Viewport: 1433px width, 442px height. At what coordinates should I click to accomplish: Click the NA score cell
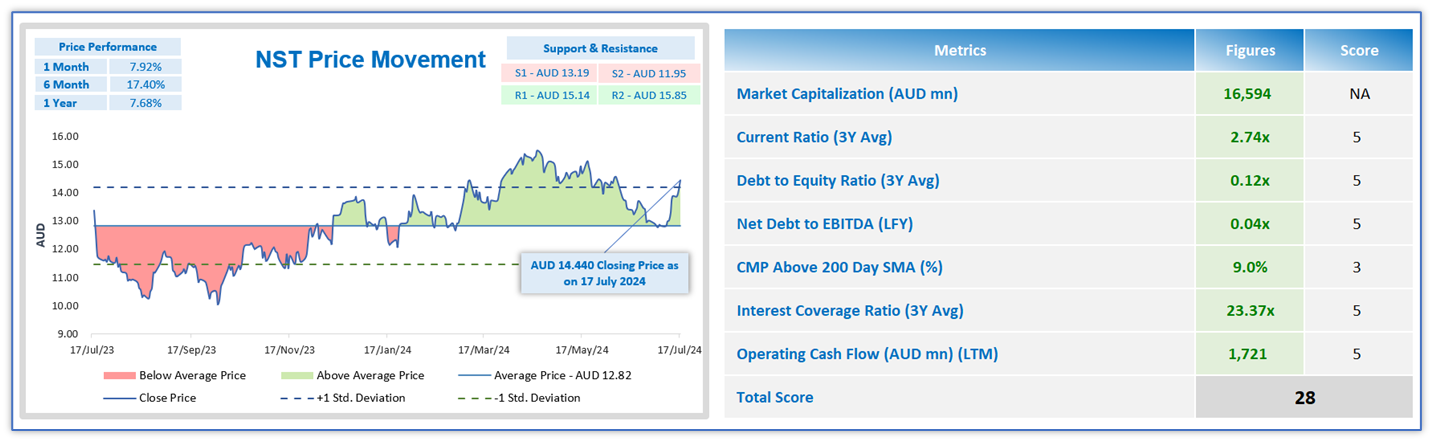(x=1359, y=94)
